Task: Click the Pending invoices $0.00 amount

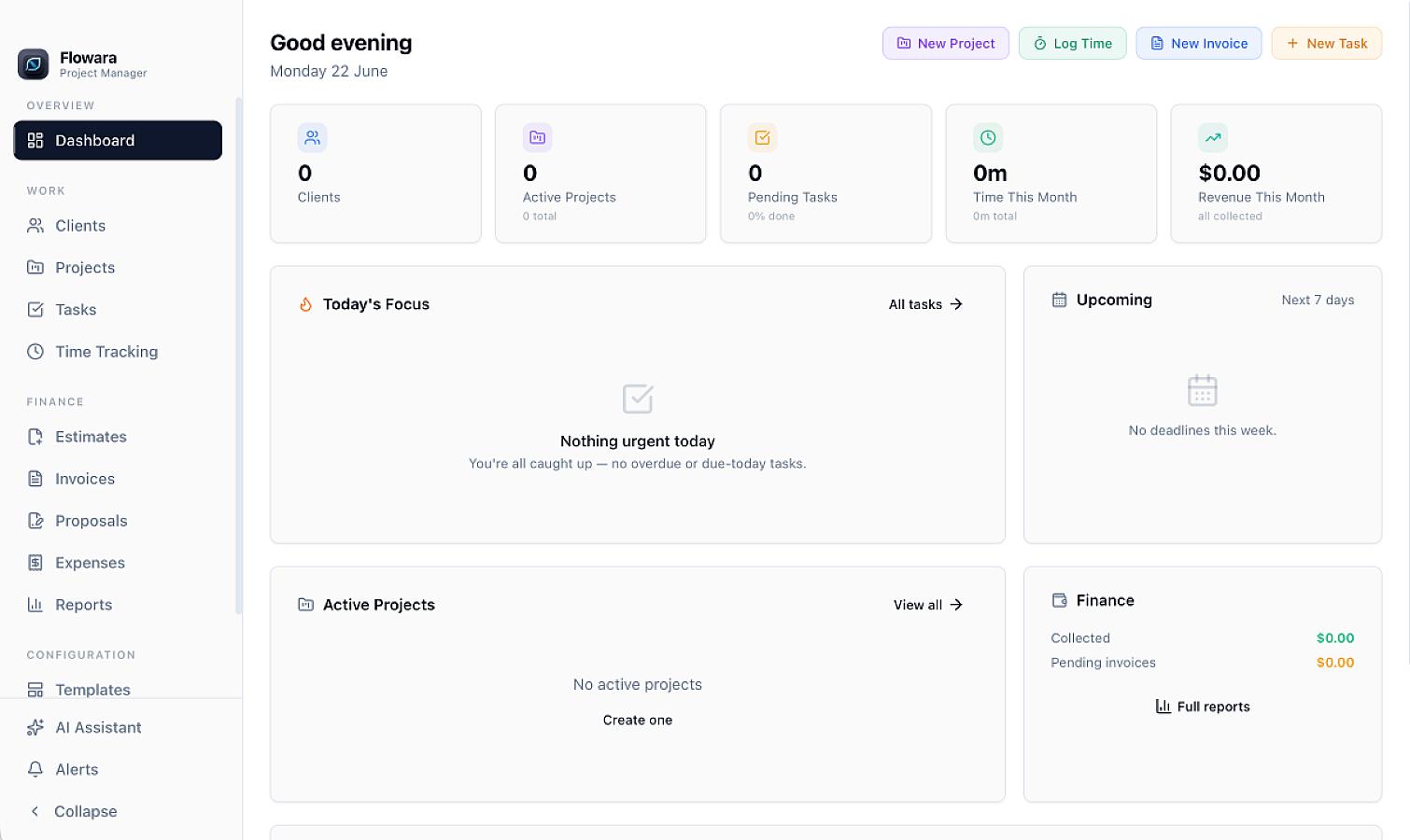Action: pyautogui.click(x=1335, y=663)
